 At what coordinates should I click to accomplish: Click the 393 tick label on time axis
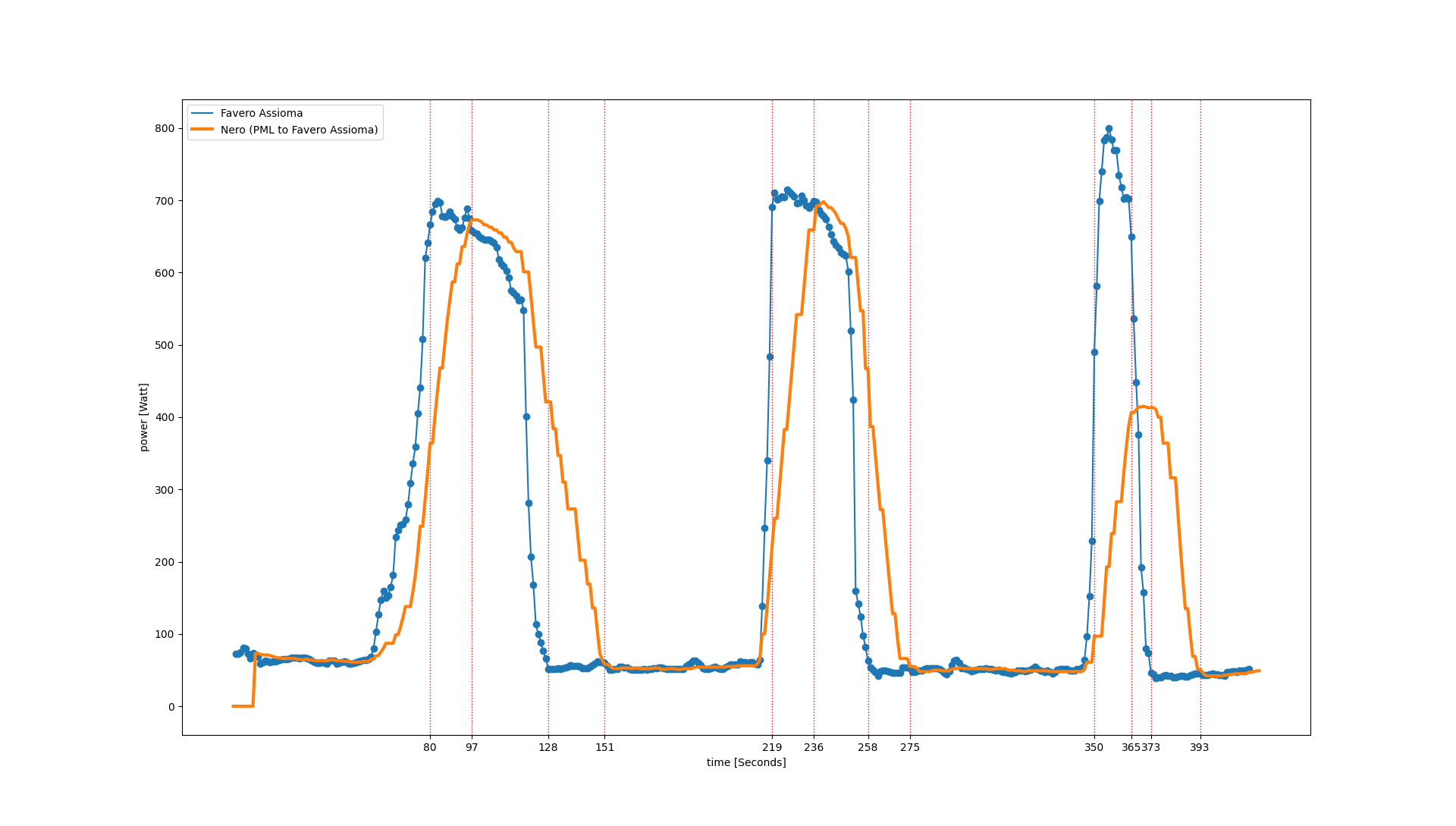[1200, 748]
